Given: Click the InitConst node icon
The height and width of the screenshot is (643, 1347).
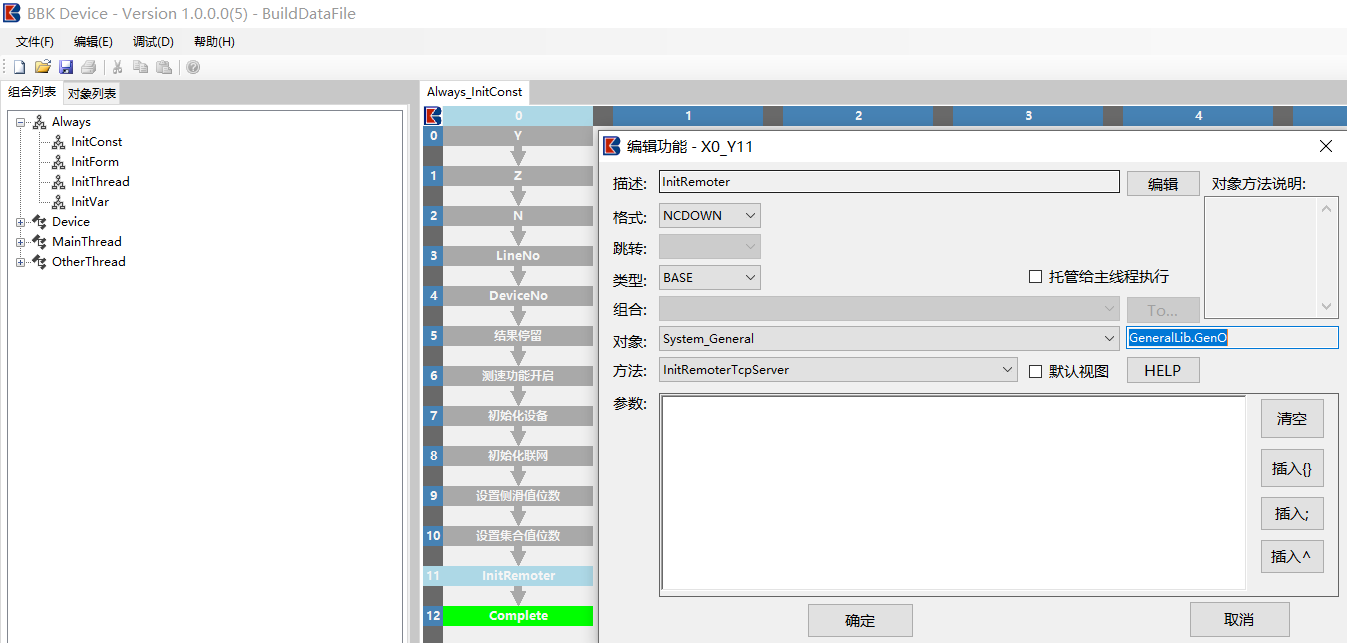Looking at the screenshot, I should tap(58, 142).
